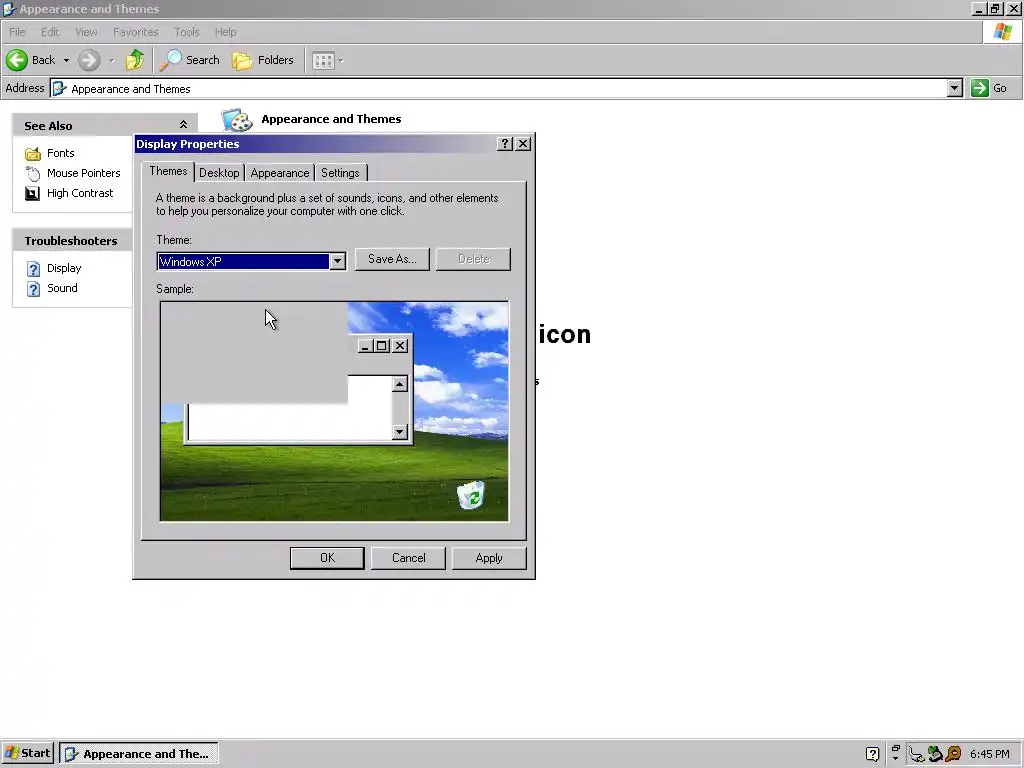The width and height of the screenshot is (1024, 768).
Task: Click the Up folder toolbar icon
Action: click(135, 60)
